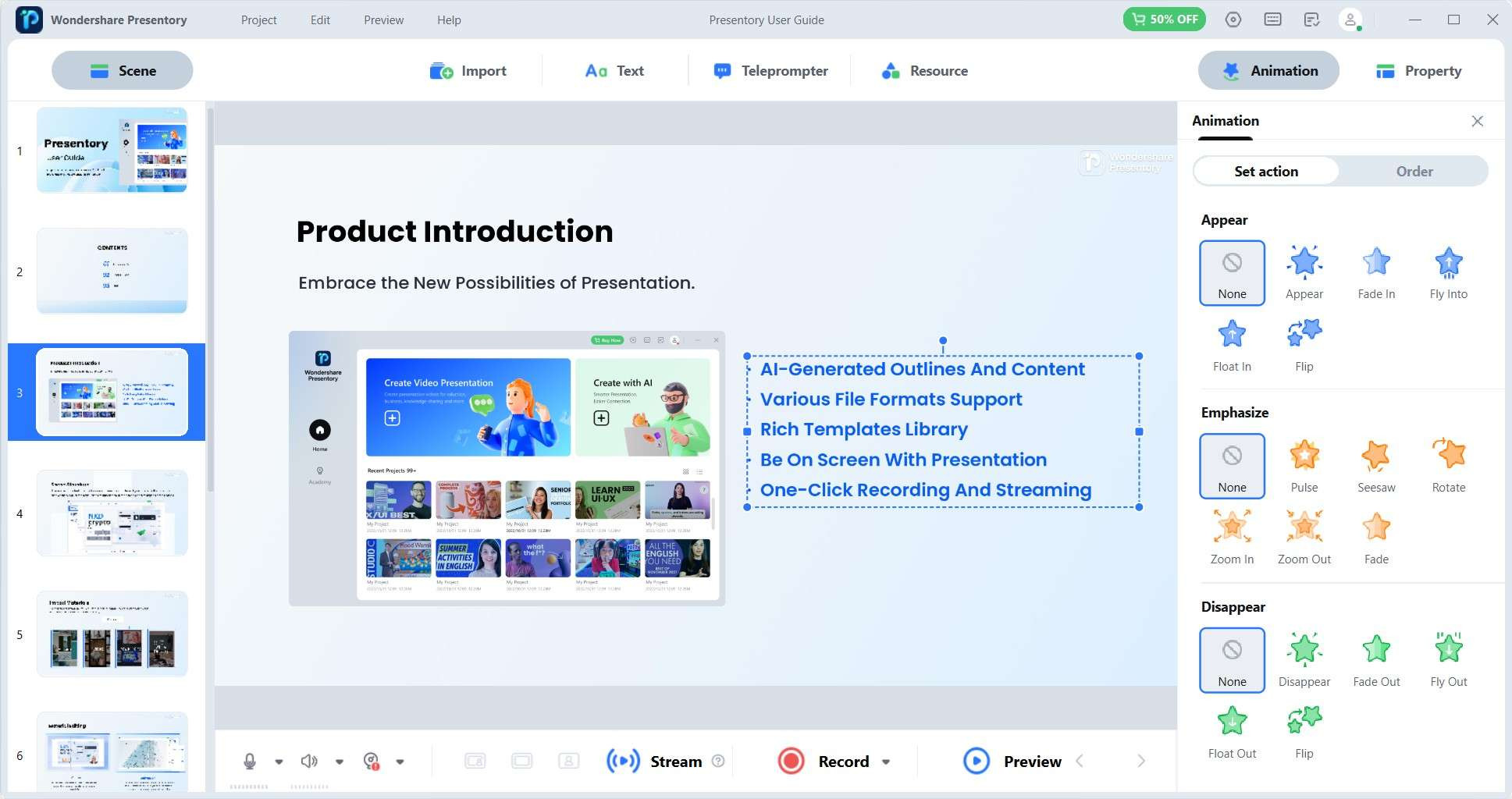Pick the Flip effect under Appear
1512x799 pixels.
click(x=1304, y=345)
